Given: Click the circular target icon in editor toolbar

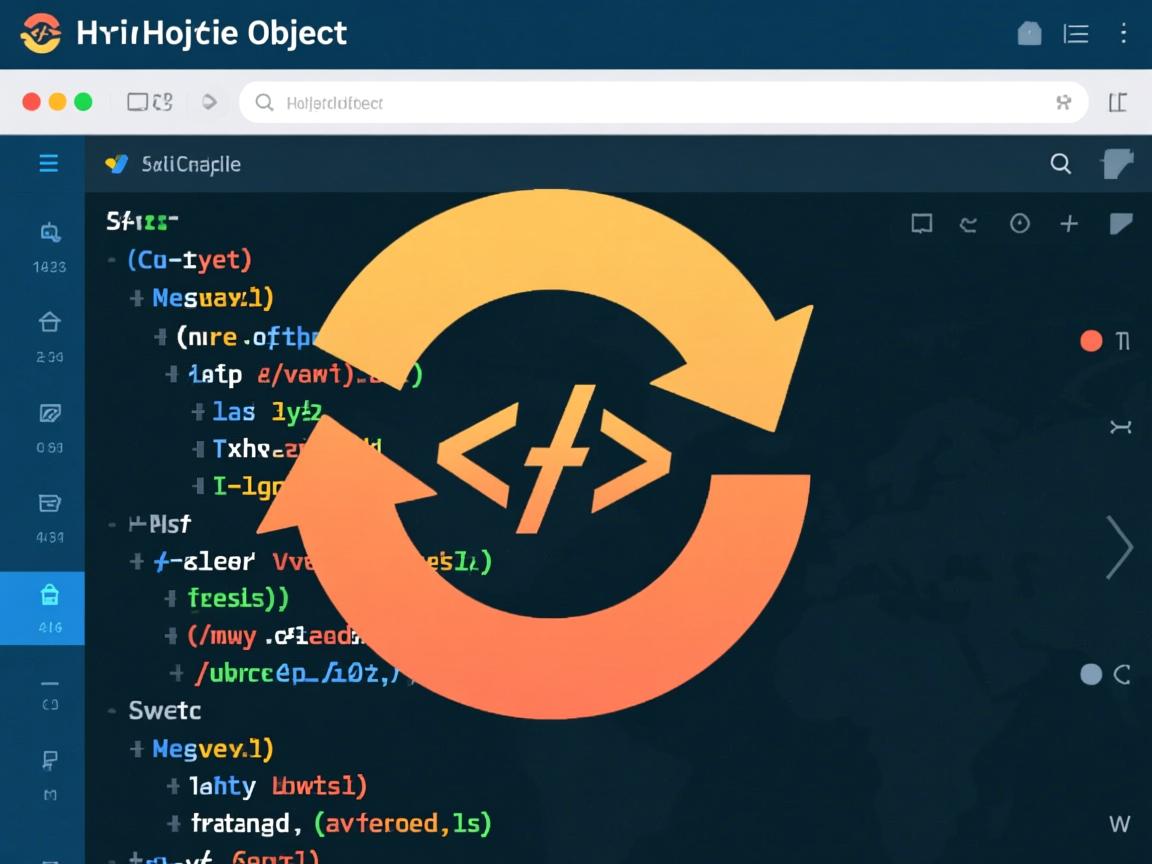Looking at the screenshot, I should (x=1019, y=224).
